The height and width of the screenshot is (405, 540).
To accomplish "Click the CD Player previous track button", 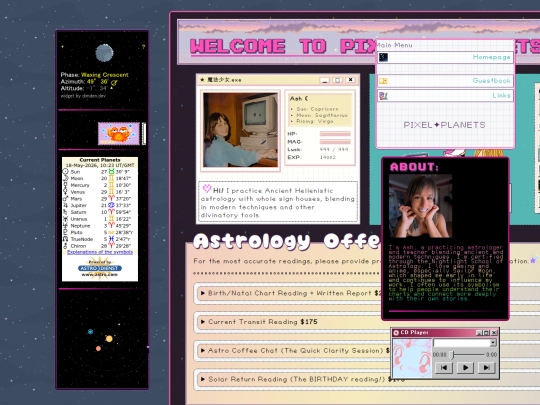I will [x=444, y=367].
